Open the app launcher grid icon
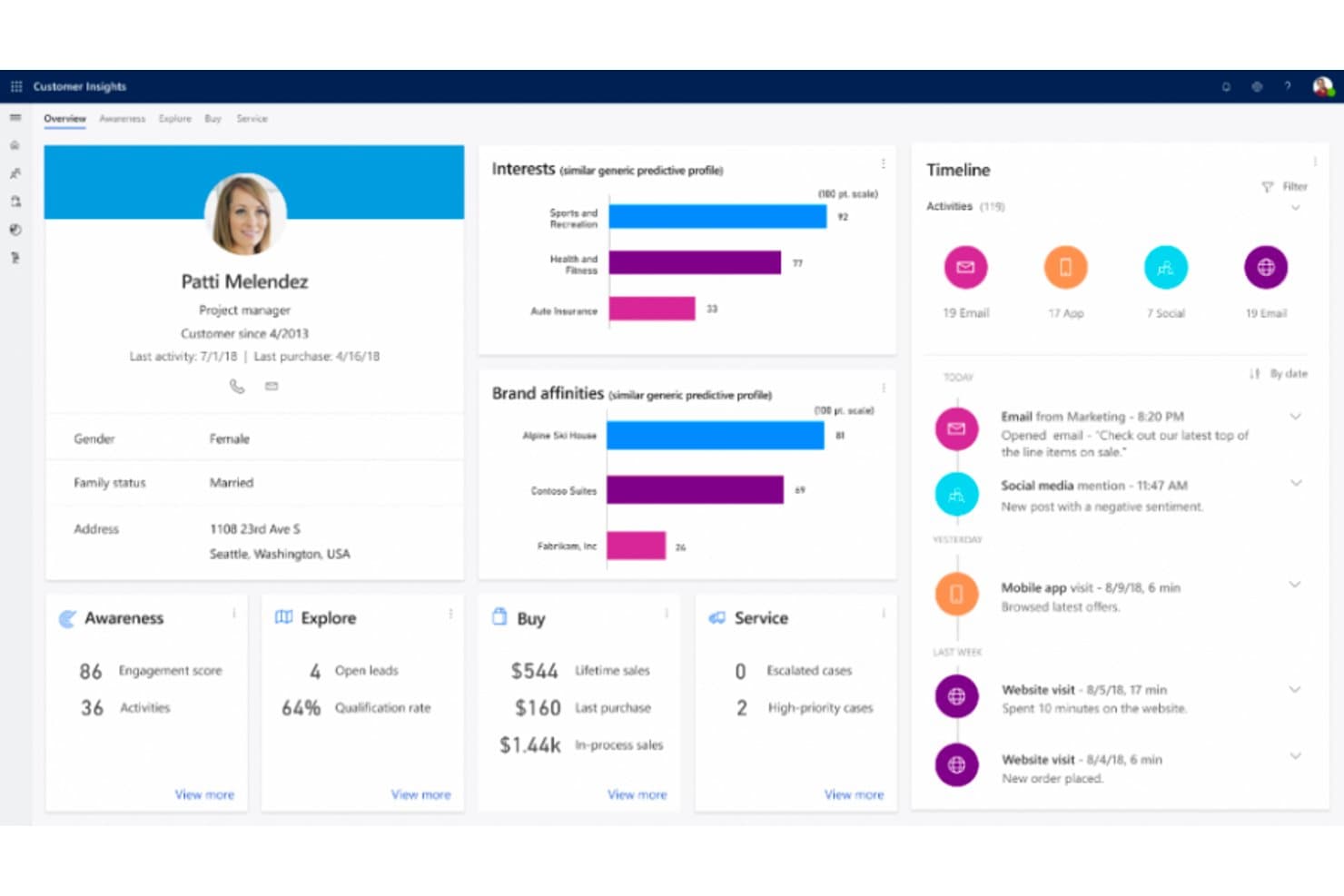 point(16,86)
